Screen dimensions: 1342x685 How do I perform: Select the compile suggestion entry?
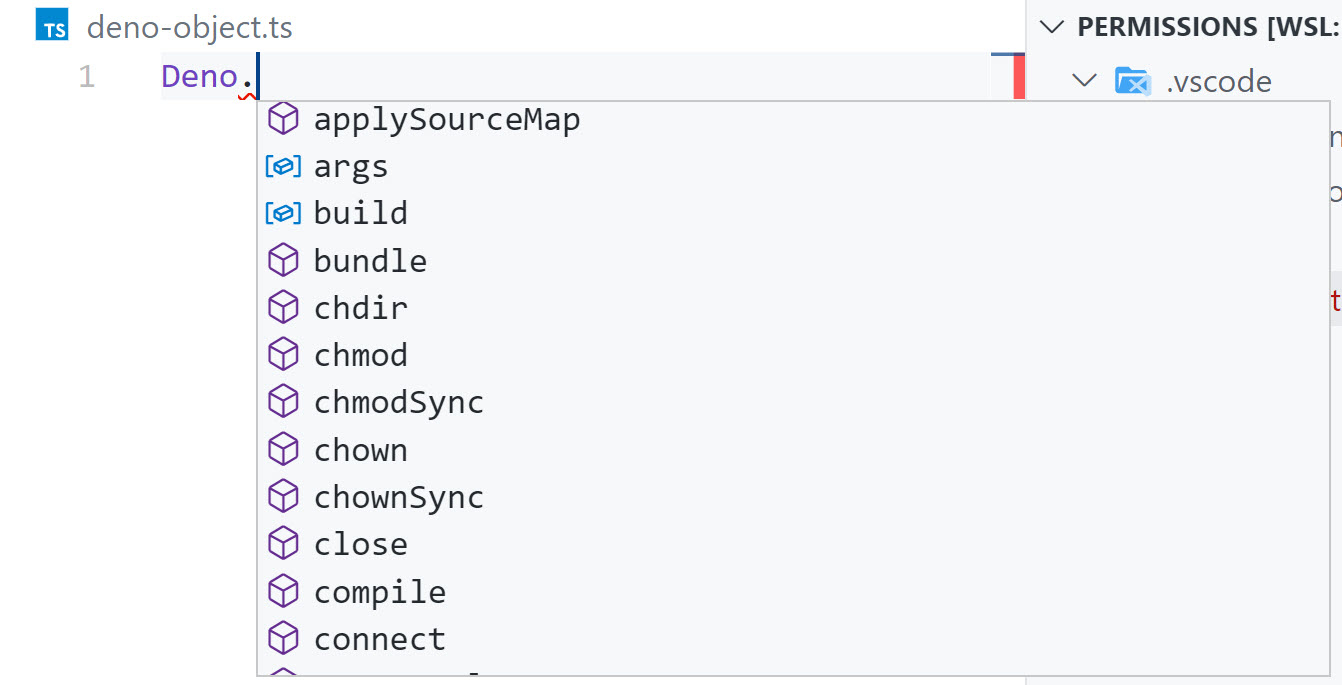pos(380,592)
